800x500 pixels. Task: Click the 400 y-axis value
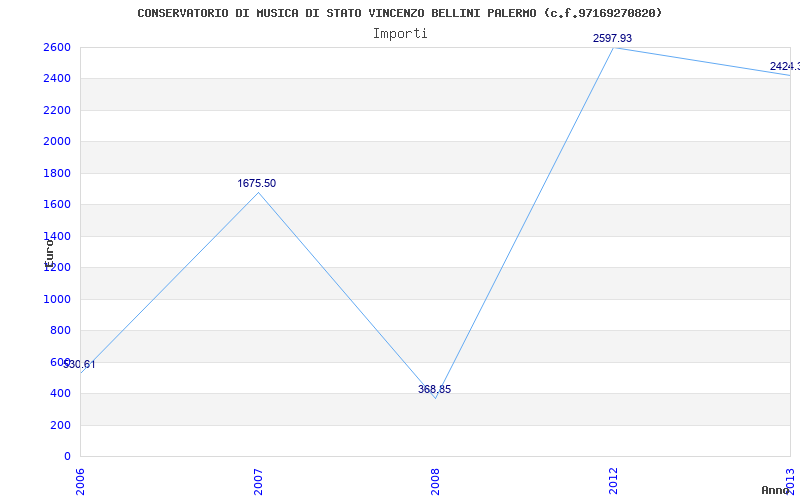coord(60,394)
